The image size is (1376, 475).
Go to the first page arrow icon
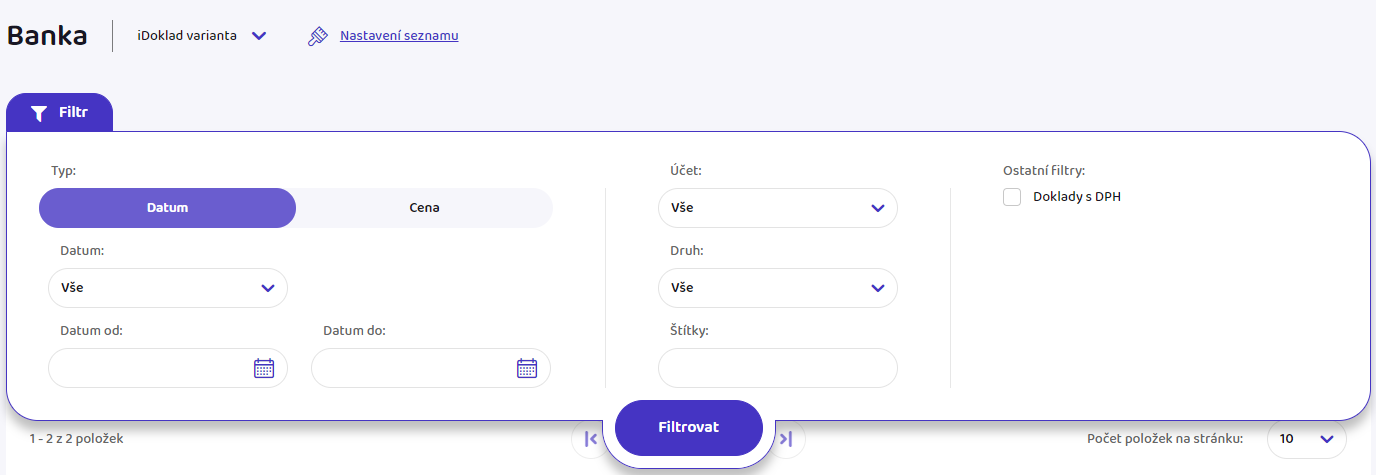point(590,438)
